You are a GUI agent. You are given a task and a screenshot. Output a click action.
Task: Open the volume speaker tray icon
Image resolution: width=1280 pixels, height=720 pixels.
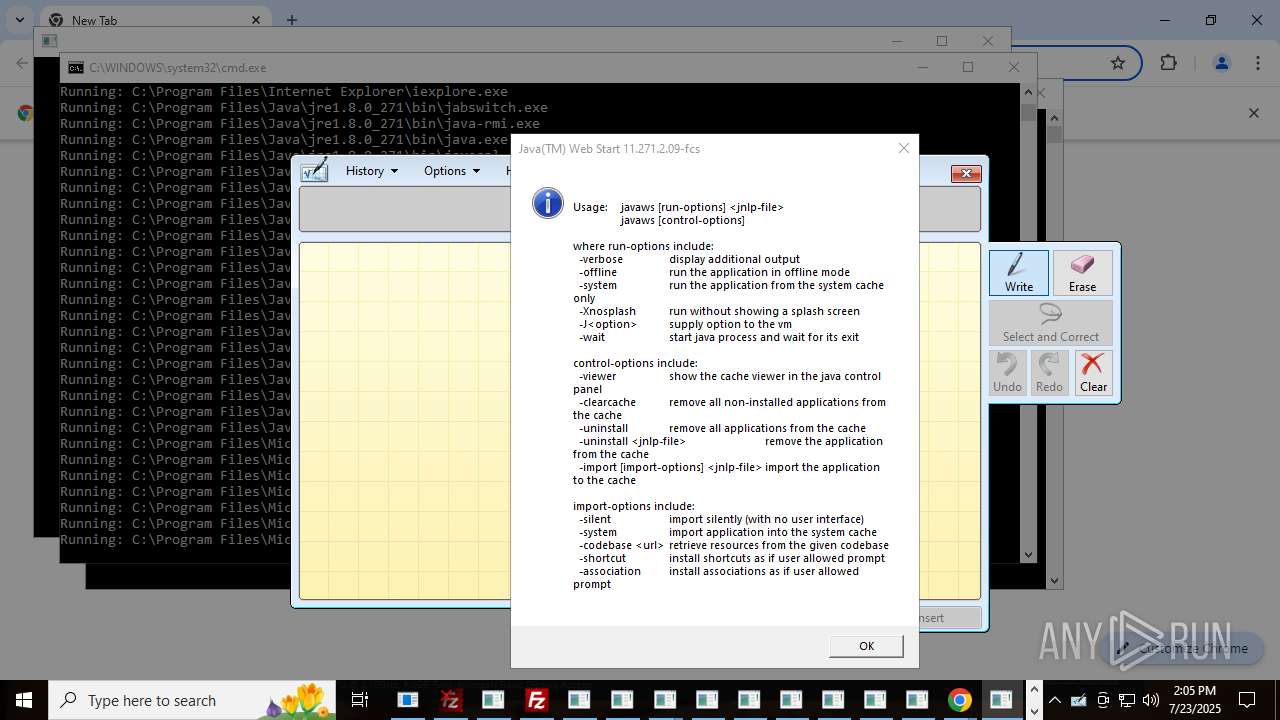(1150, 700)
